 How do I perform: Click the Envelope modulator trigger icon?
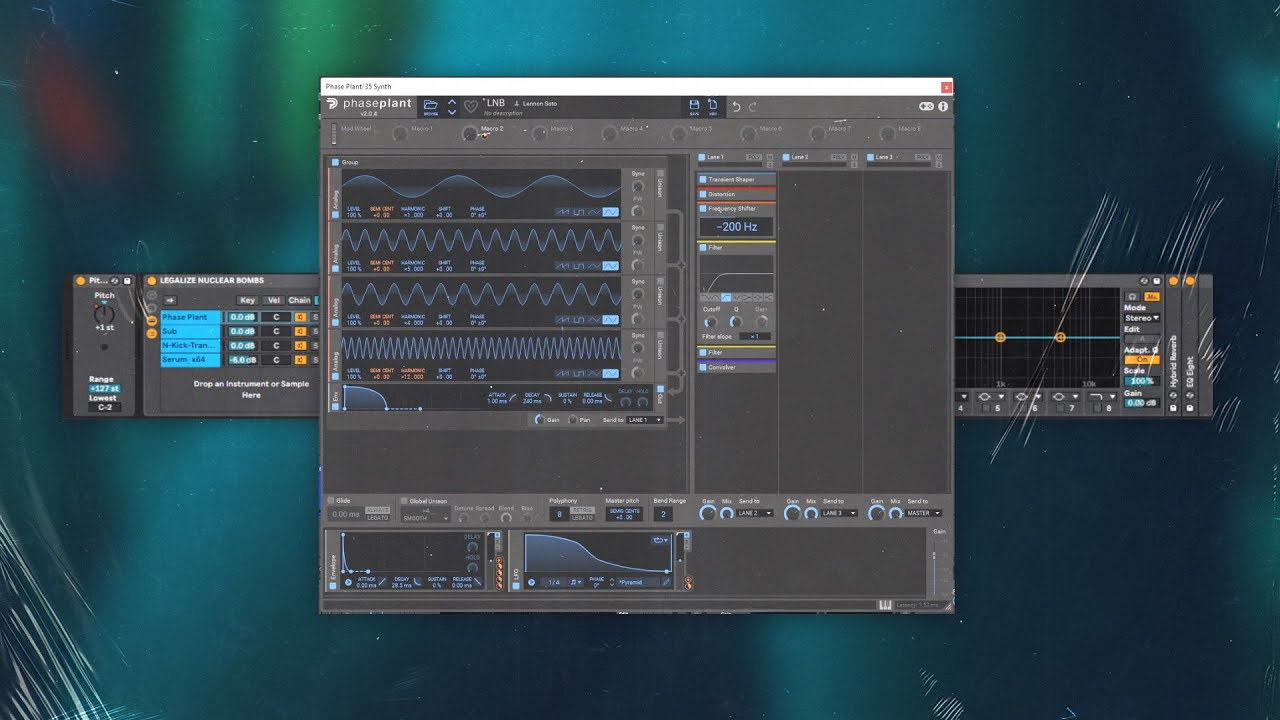pyautogui.click(x=348, y=582)
